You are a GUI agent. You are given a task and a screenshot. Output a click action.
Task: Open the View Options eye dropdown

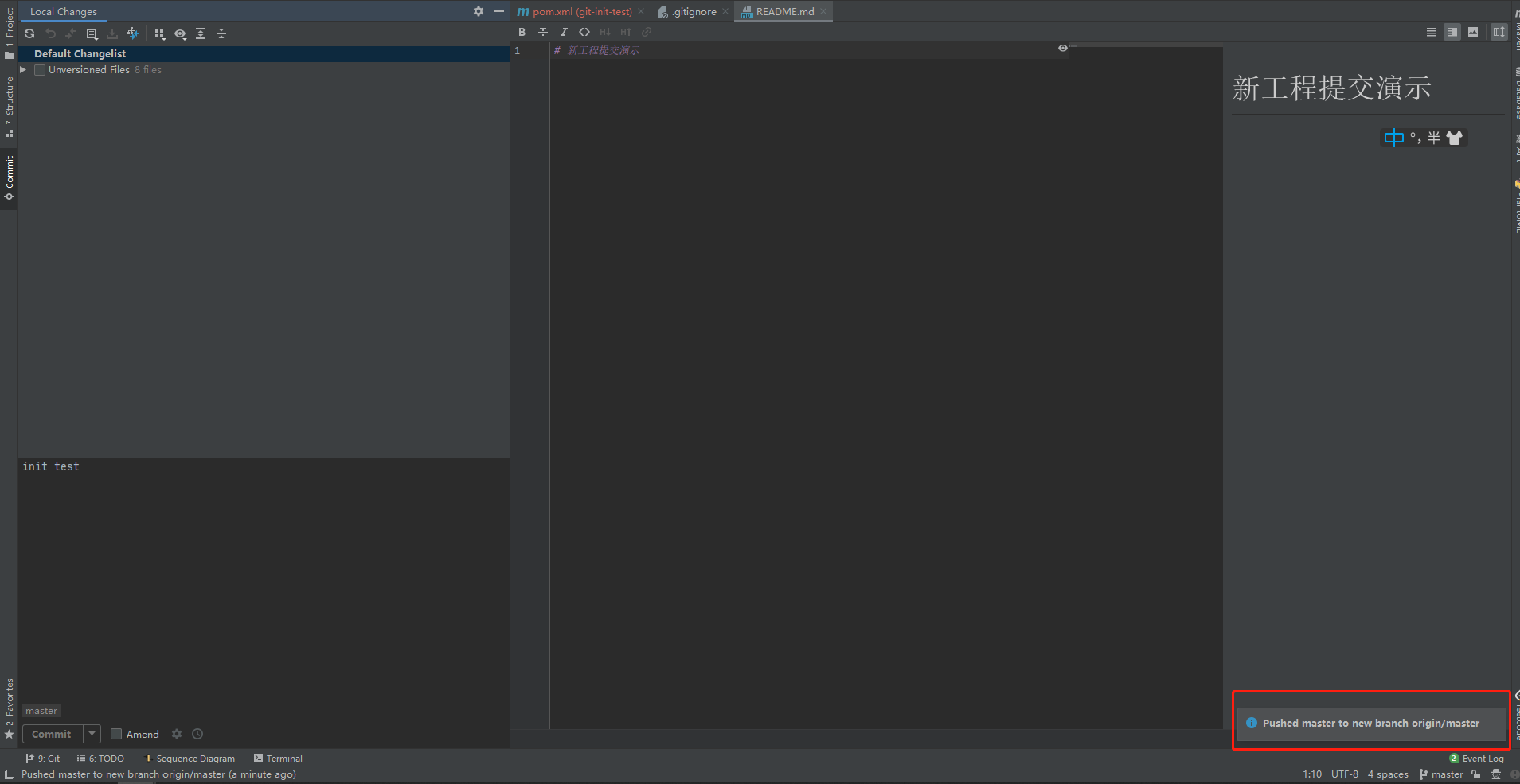click(x=181, y=33)
